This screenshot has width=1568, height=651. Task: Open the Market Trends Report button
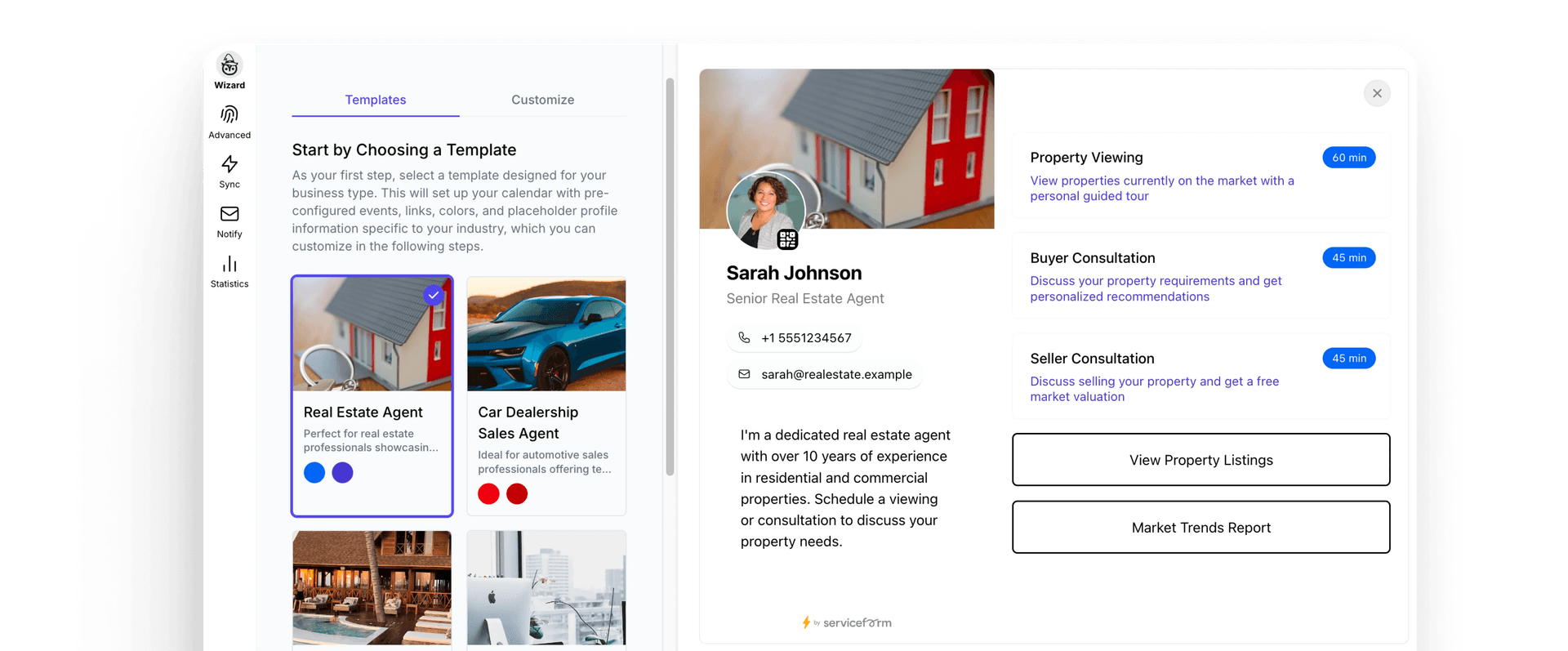(x=1201, y=528)
